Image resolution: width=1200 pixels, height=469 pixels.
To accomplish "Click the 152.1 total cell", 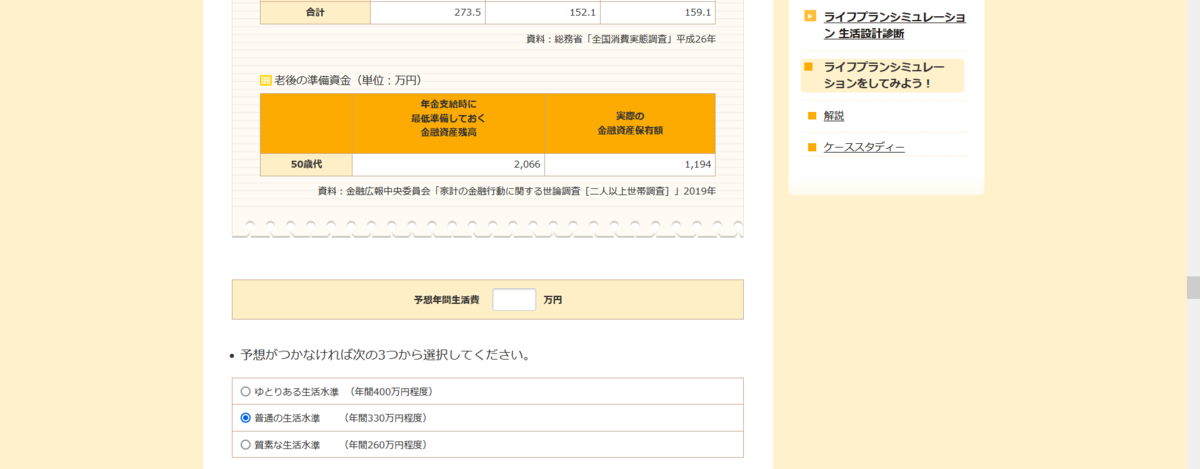I will point(542,12).
